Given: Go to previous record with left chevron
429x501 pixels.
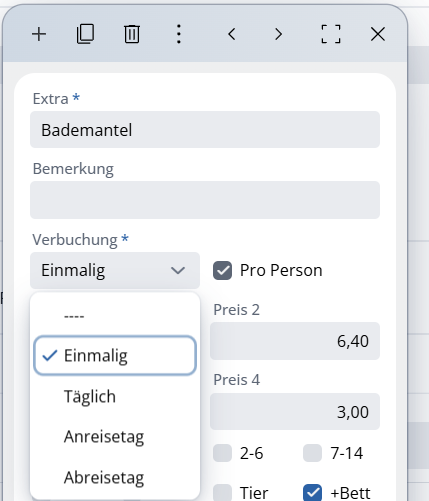Looking at the screenshot, I should 232,34.
